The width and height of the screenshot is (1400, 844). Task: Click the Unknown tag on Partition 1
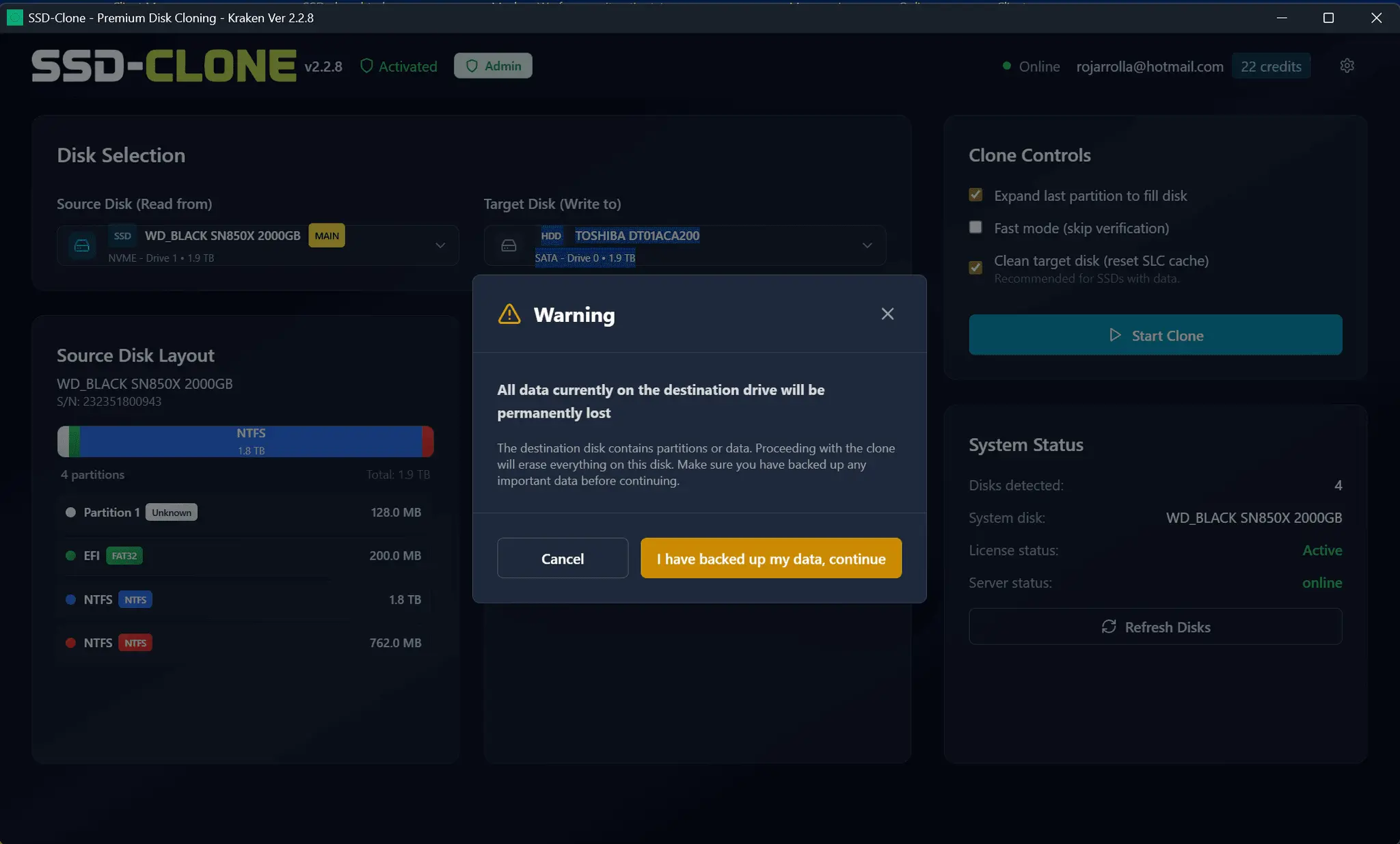coord(172,513)
